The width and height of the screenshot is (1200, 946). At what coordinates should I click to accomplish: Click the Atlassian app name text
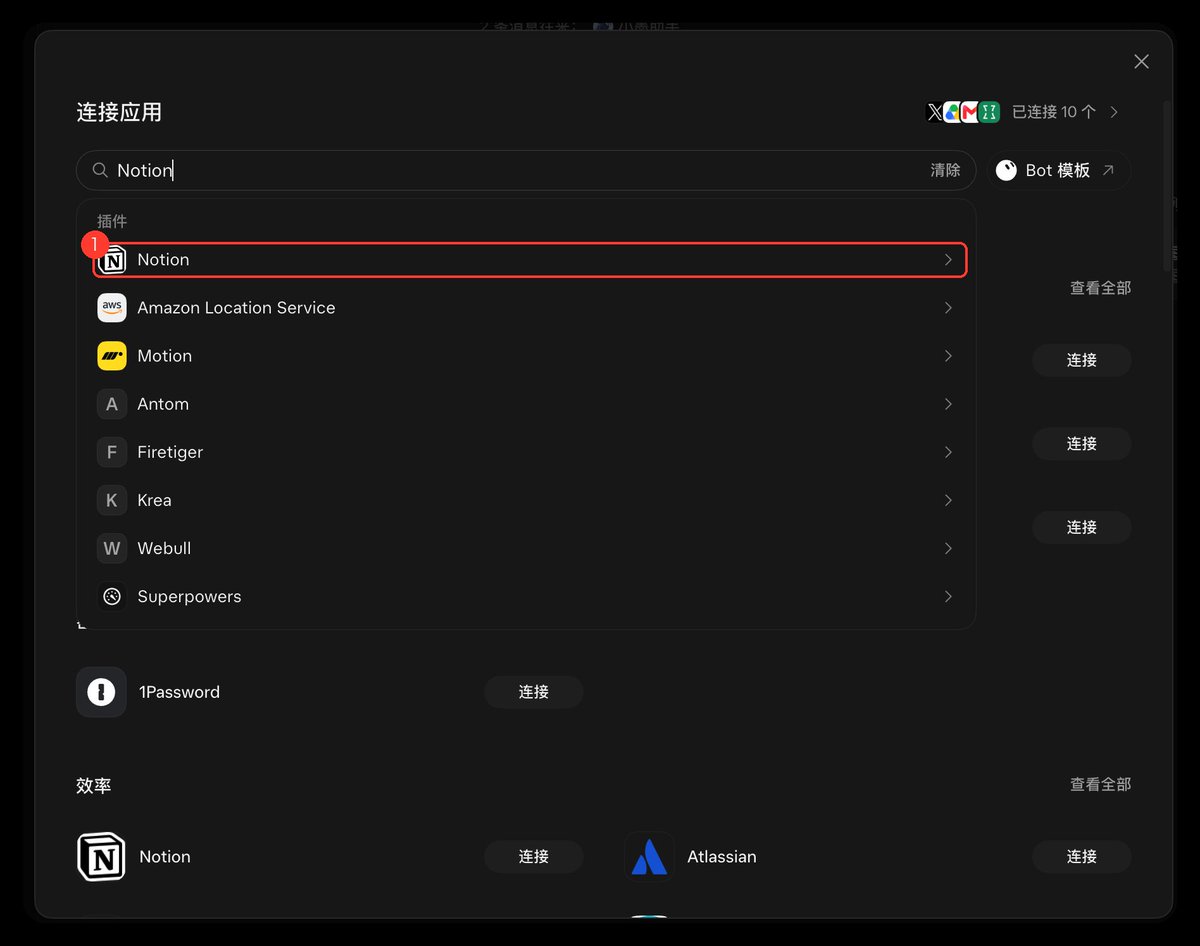(x=722, y=857)
